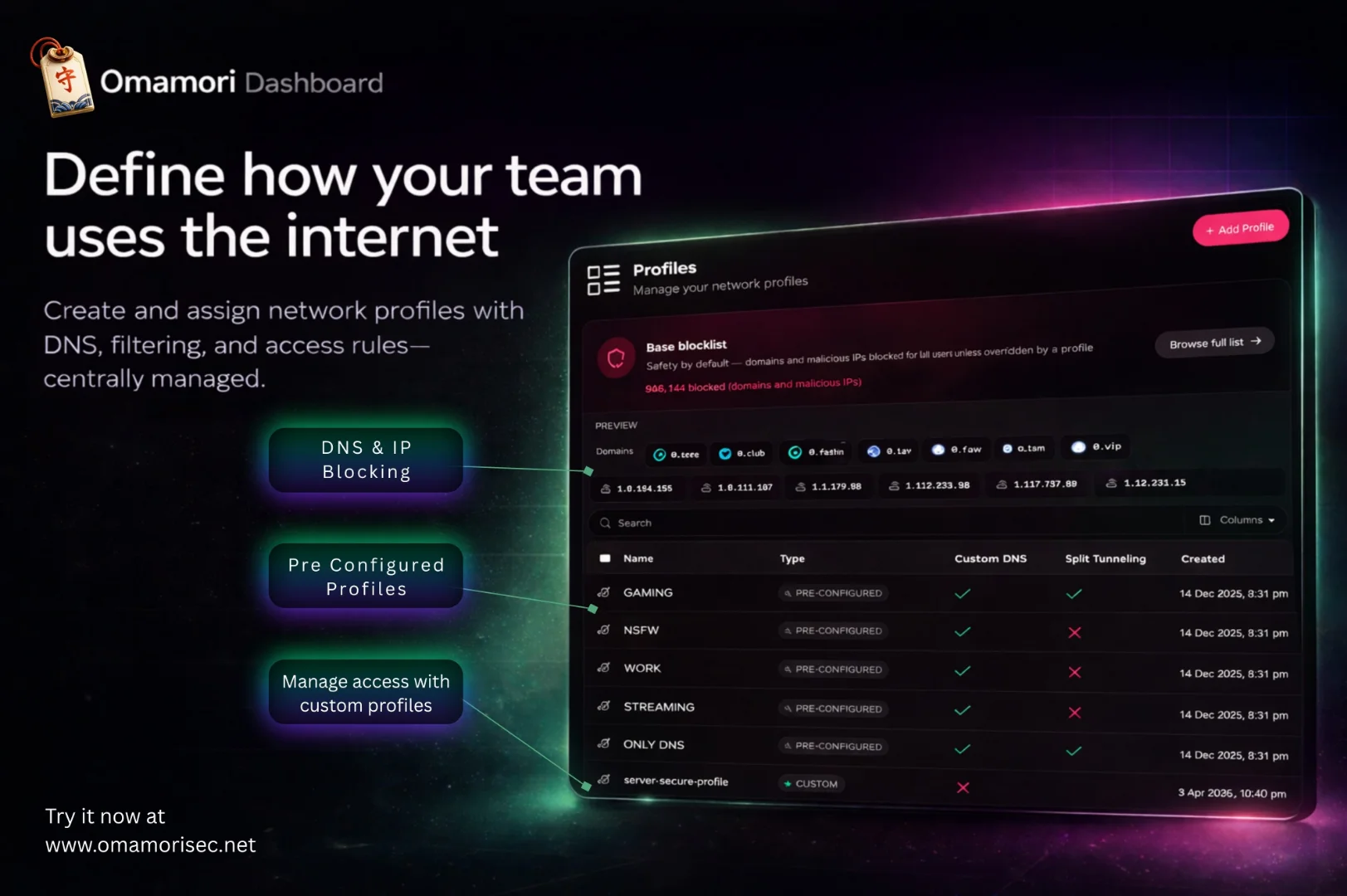Image resolution: width=1347 pixels, height=896 pixels.
Task: Click the Manage access with custom profiles box
Action: pyautogui.click(x=366, y=693)
